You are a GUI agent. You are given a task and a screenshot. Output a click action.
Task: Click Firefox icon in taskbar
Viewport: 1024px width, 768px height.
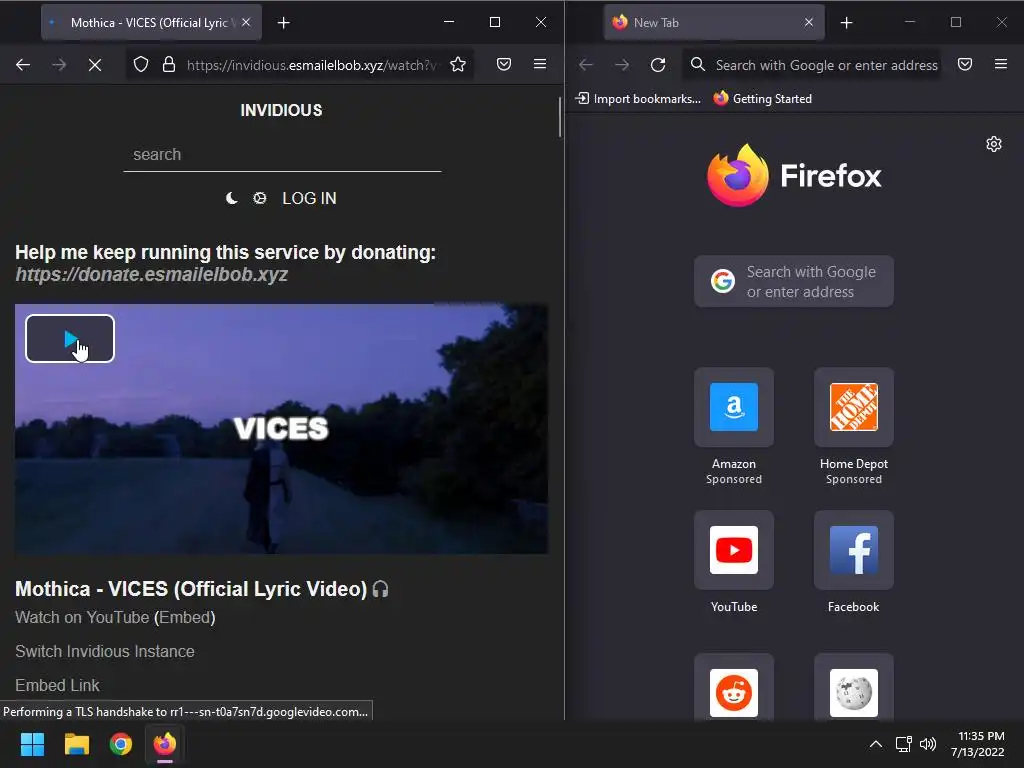[165, 744]
